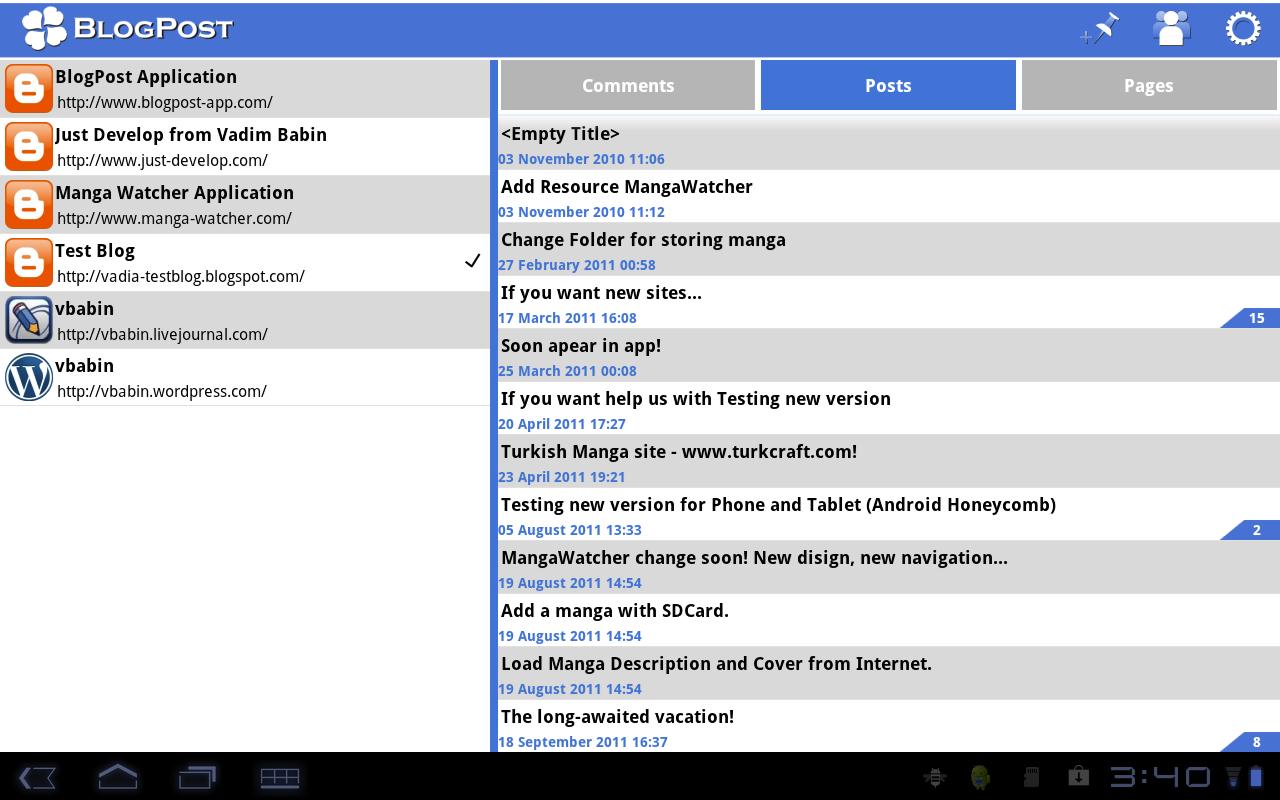Image resolution: width=1280 pixels, height=800 pixels.
Task: Tap the Android back navigation icon
Action: (37, 777)
